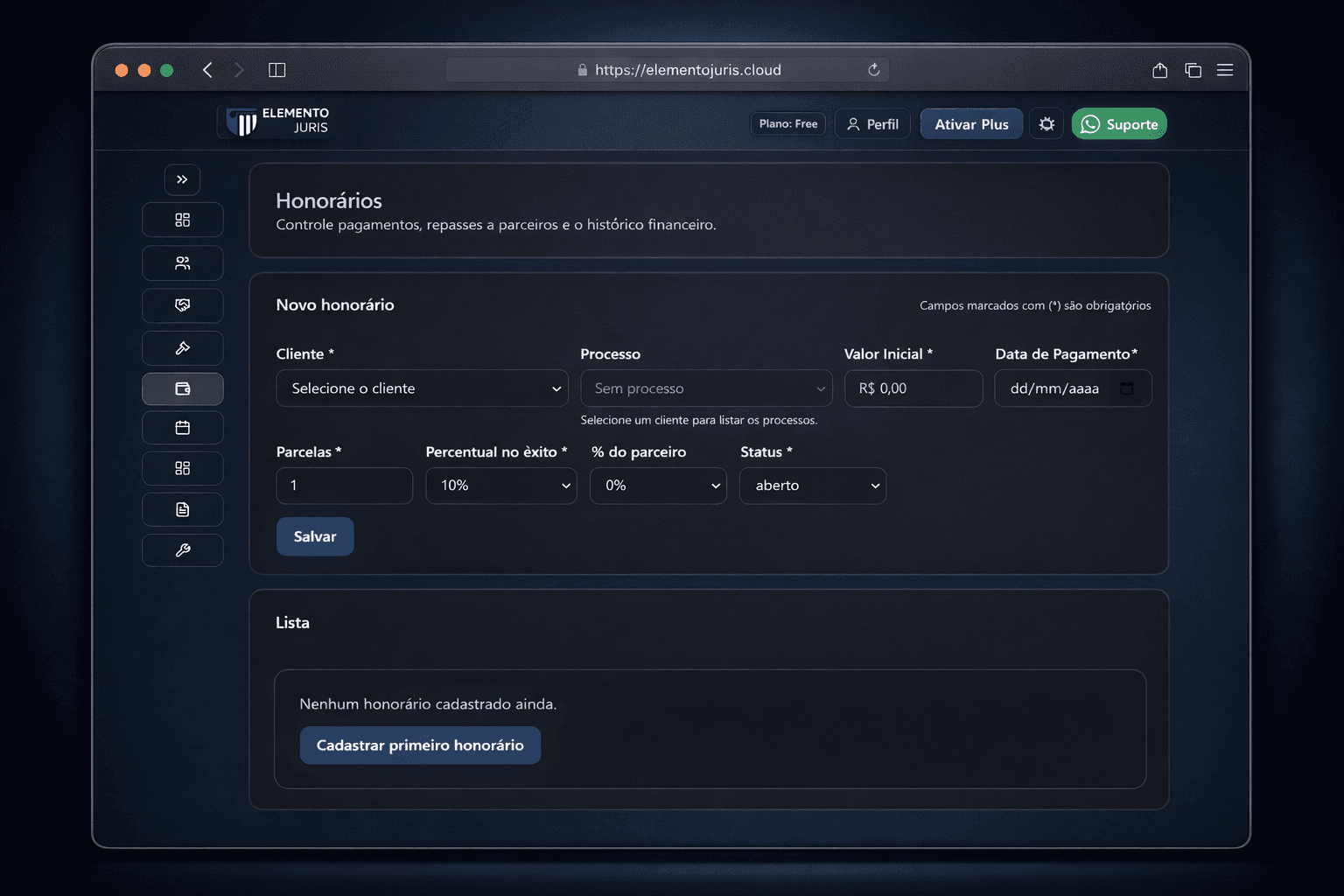Toggle the light/dark theme sun icon
This screenshot has height=896, width=1344.
[x=1046, y=124]
